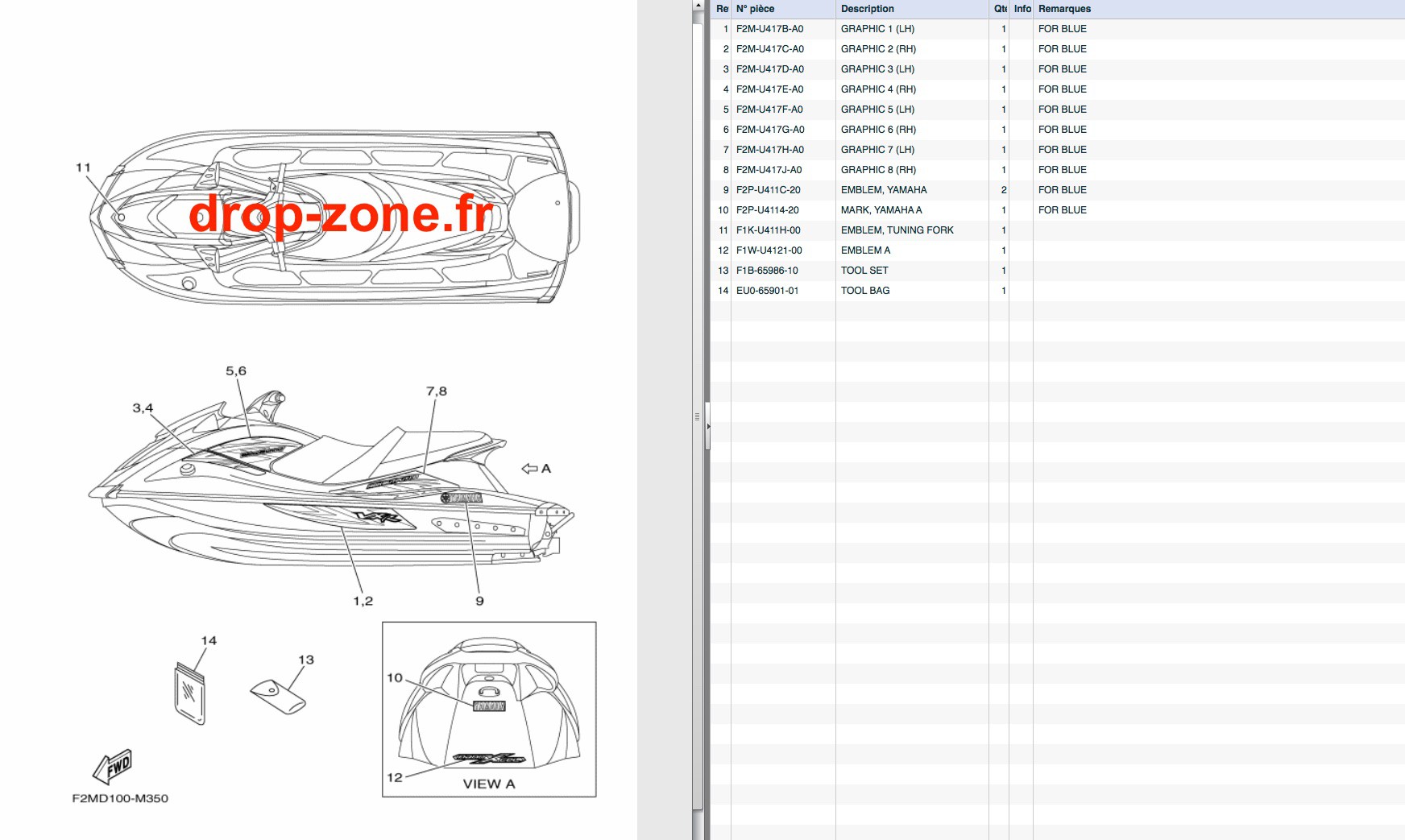The height and width of the screenshot is (840, 1405).
Task: Click the 'Re' column header
Action: point(722,9)
